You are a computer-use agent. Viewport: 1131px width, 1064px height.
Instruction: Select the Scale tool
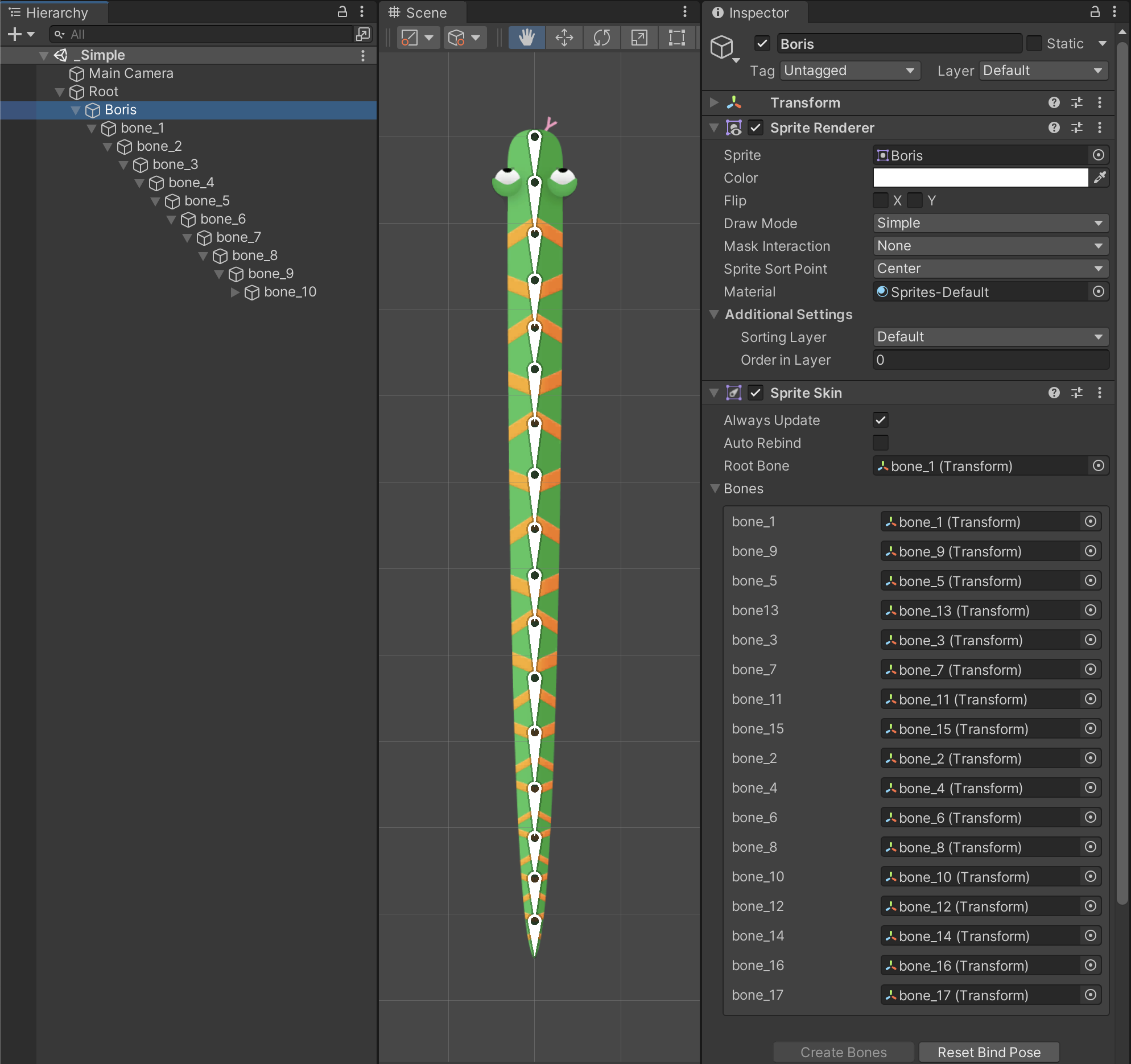click(x=639, y=38)
